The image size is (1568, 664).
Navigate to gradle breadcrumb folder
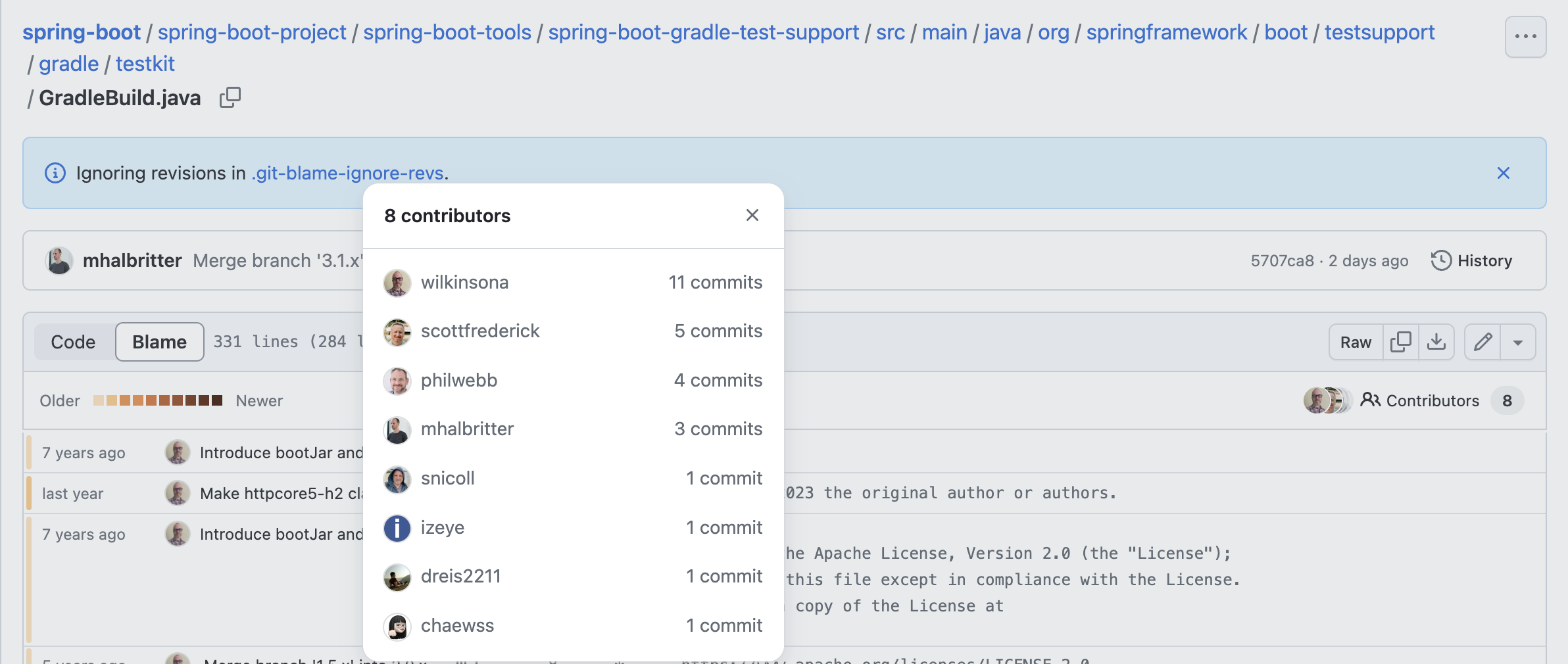pos(68,63)
